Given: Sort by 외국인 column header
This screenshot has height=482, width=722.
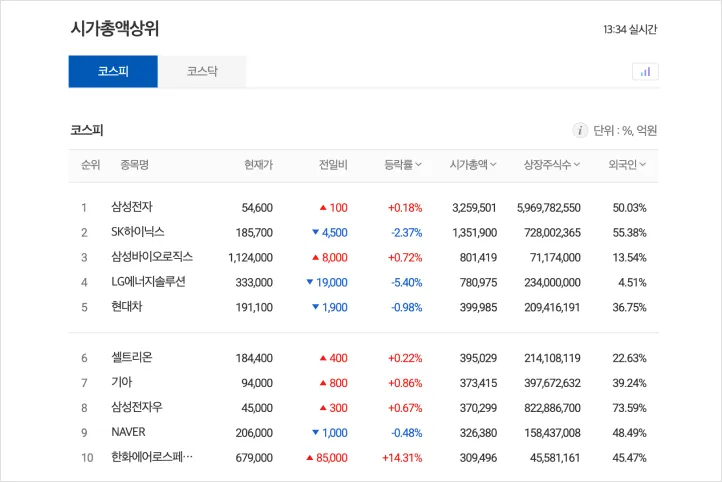Looking at the screenshot, I should point(627,165).
